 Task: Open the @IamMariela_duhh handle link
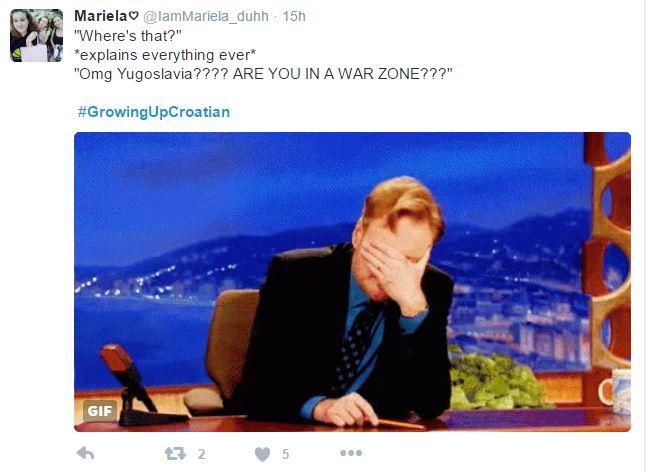tap(206, 16)
